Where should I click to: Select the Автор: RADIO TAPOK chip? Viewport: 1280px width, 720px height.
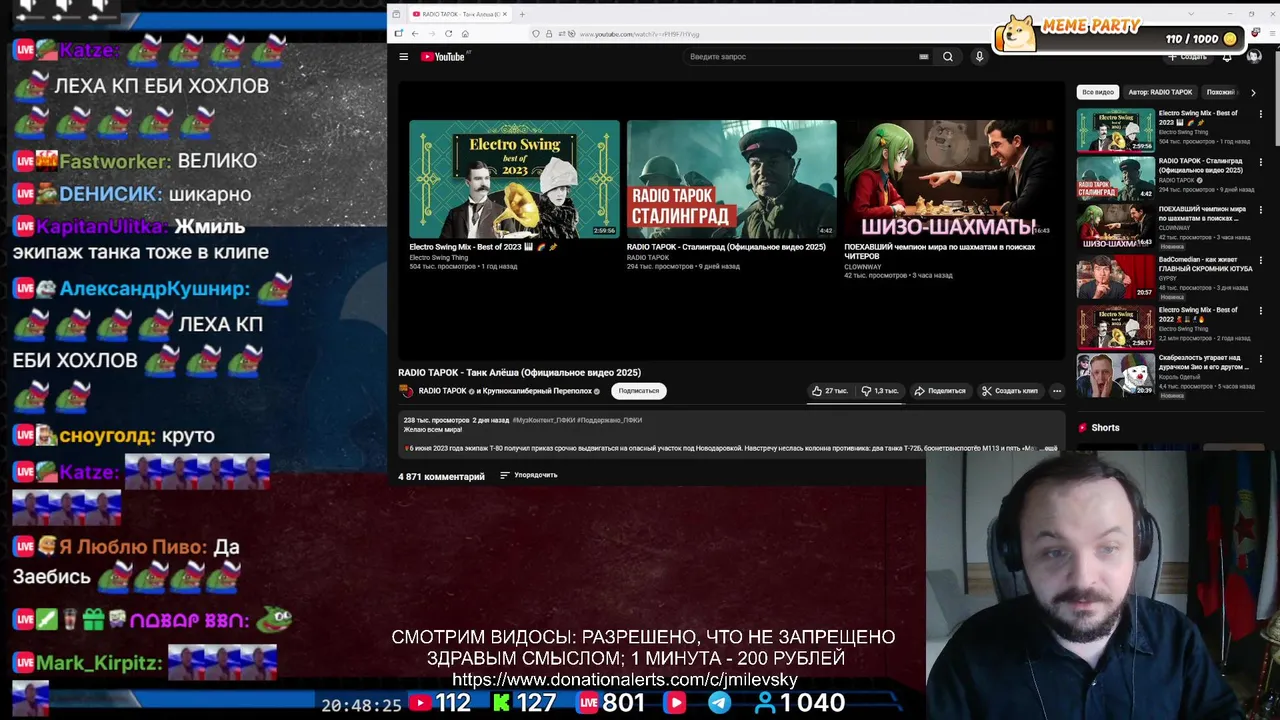pos(1160,92)
